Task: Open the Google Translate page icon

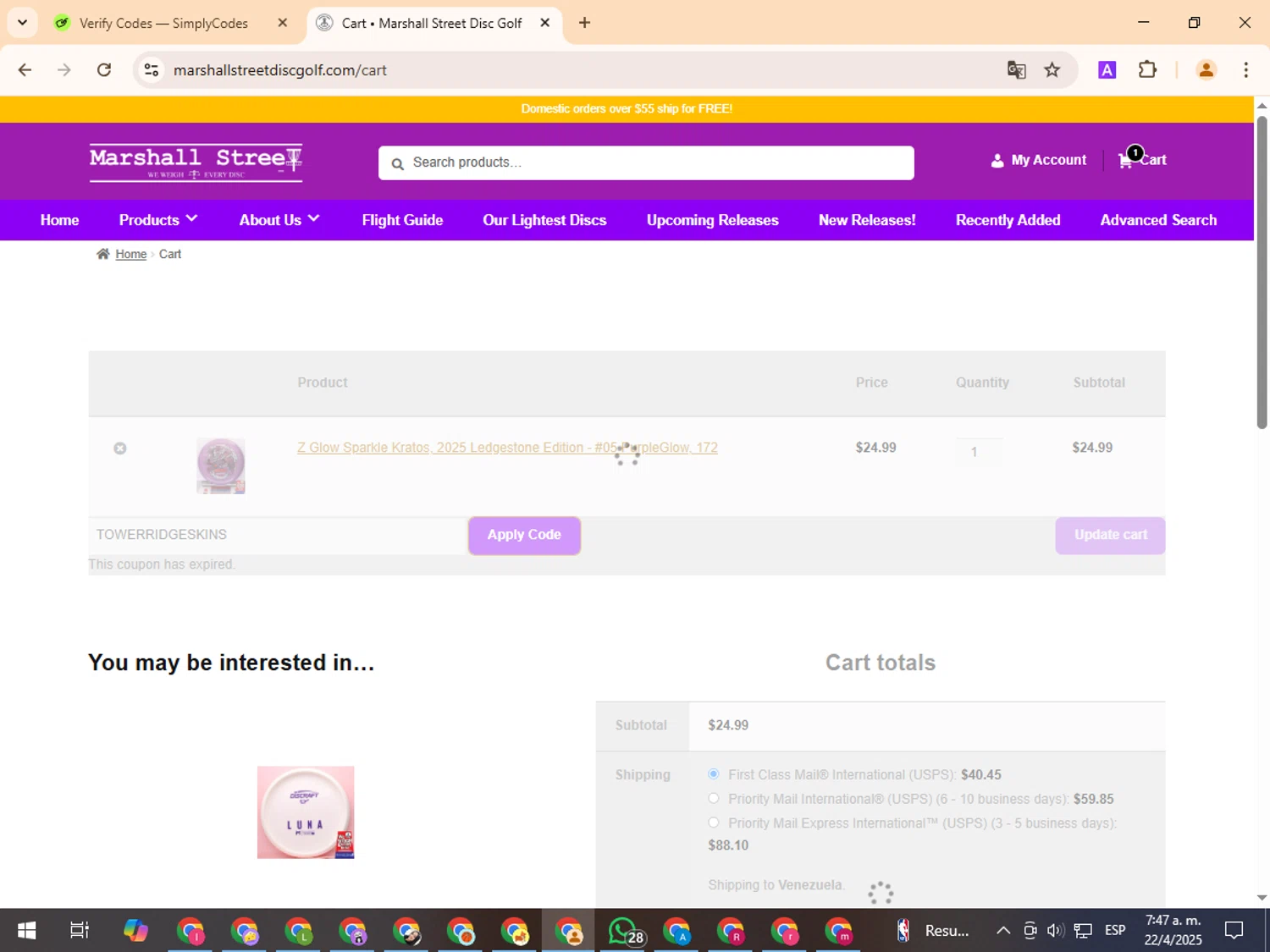Action: (x=1016, y=70)
